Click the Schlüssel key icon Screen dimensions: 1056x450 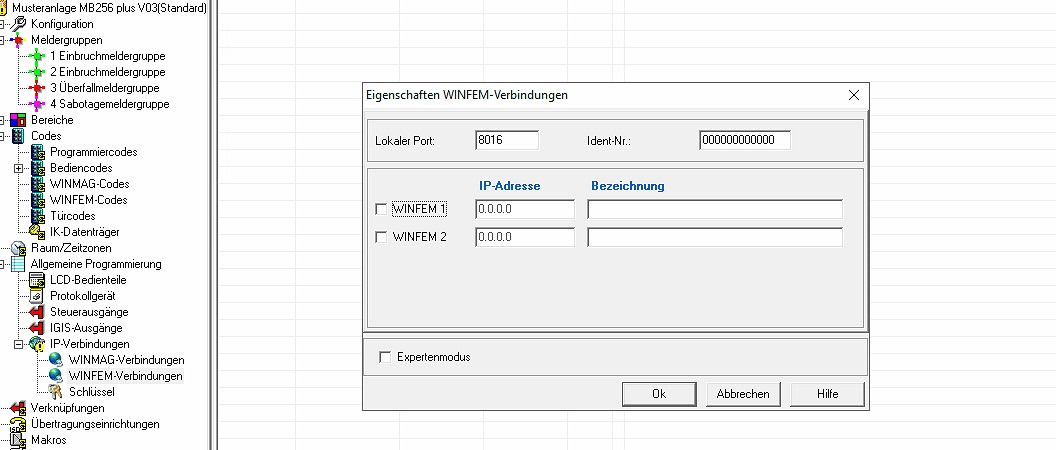pyautogui.click(x=57, y=392)
